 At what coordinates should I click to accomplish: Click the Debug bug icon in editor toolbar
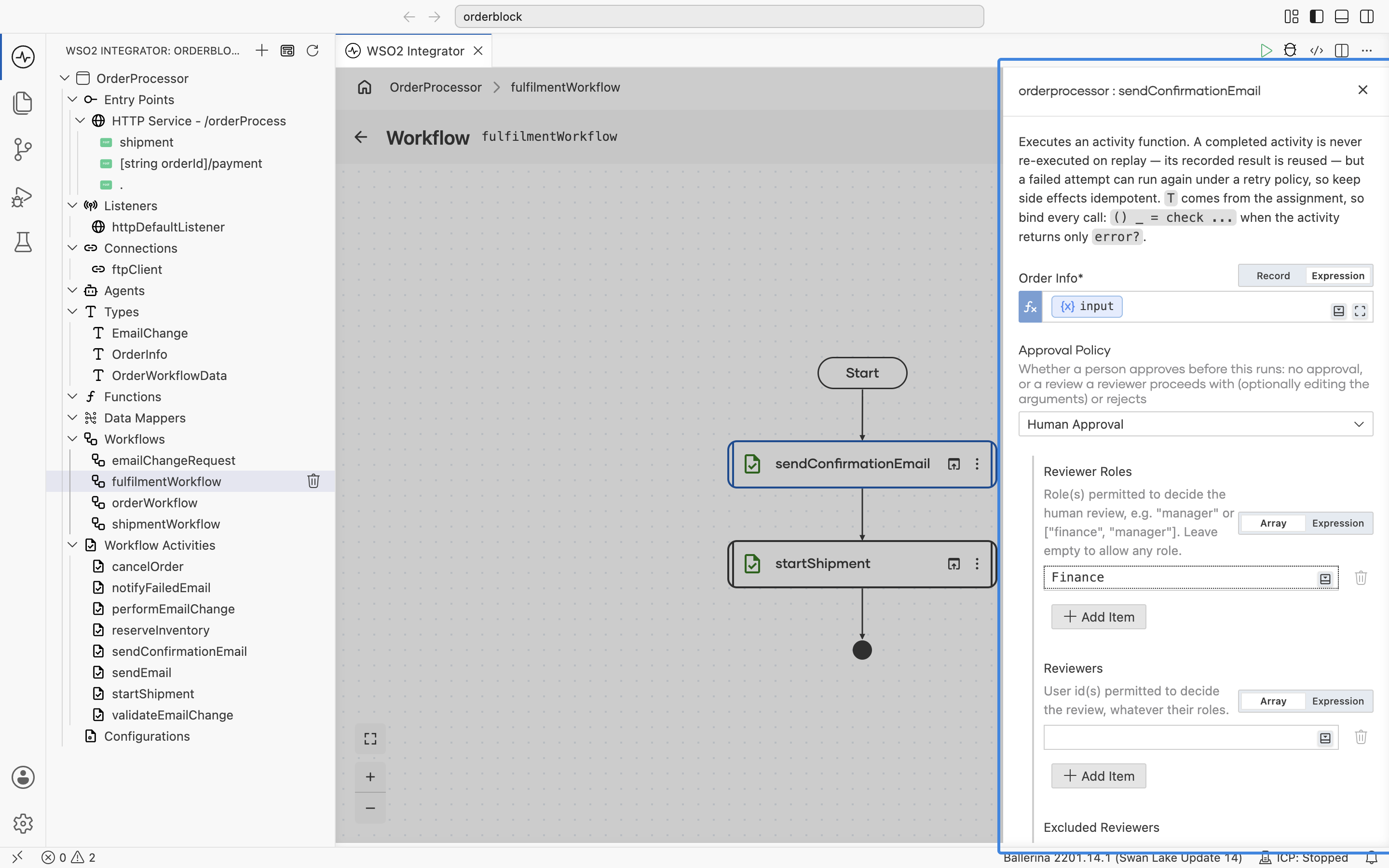pos(1290,51)
